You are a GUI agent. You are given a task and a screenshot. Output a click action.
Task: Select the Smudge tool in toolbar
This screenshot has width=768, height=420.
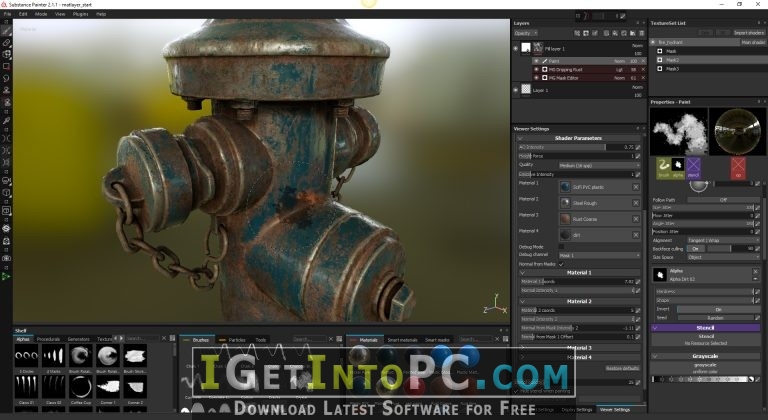tap(7, 77)
